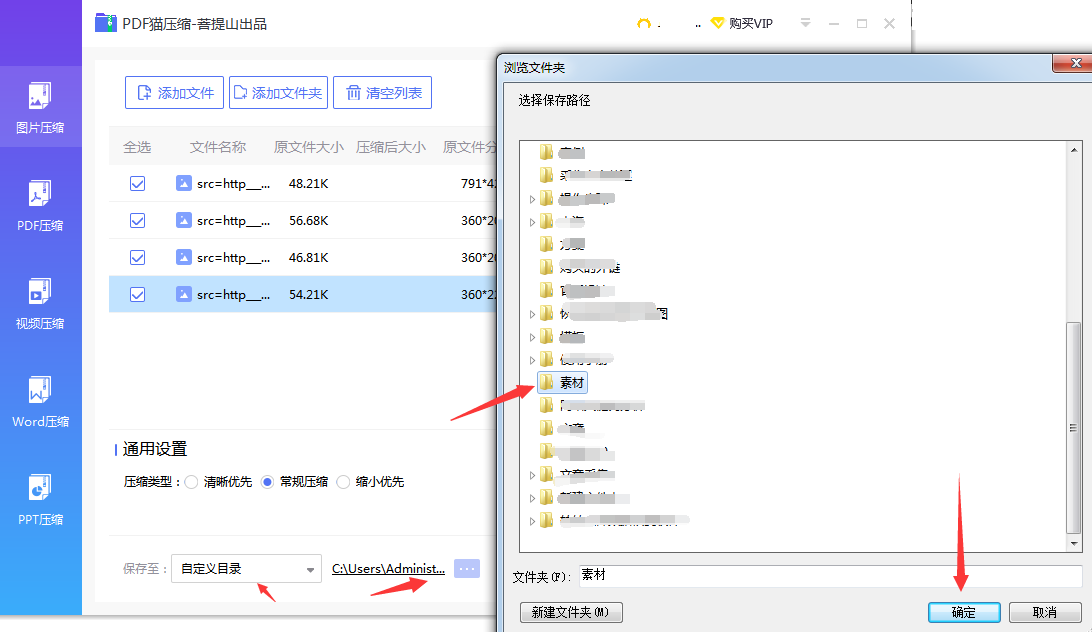
Task: Uncheck the 56.68K file checkbox
Action: (138, 220)
